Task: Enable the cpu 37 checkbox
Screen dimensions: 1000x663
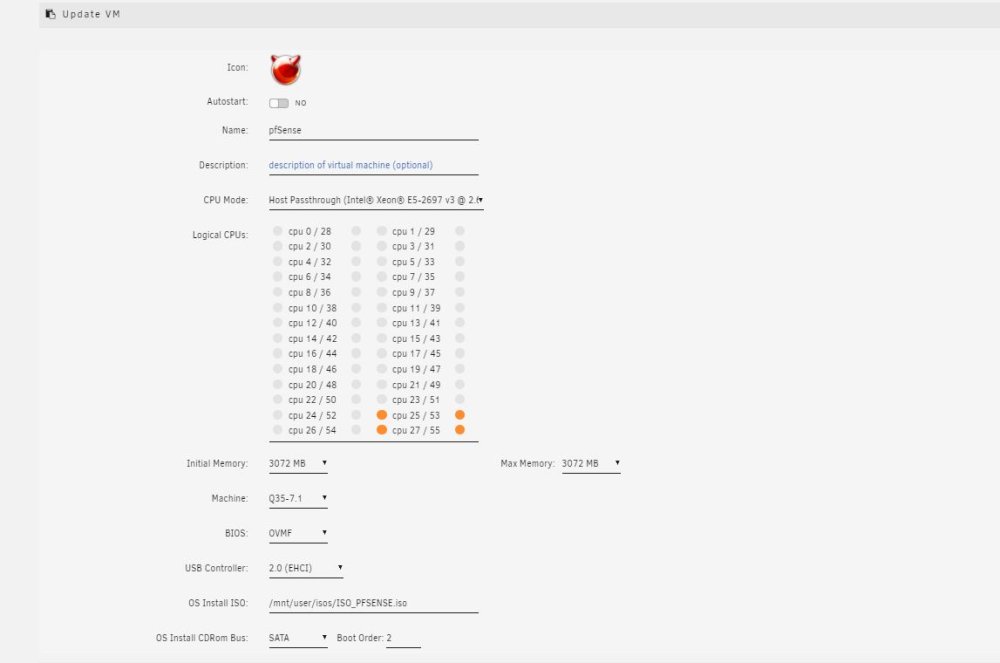Action: click(460, 292)
